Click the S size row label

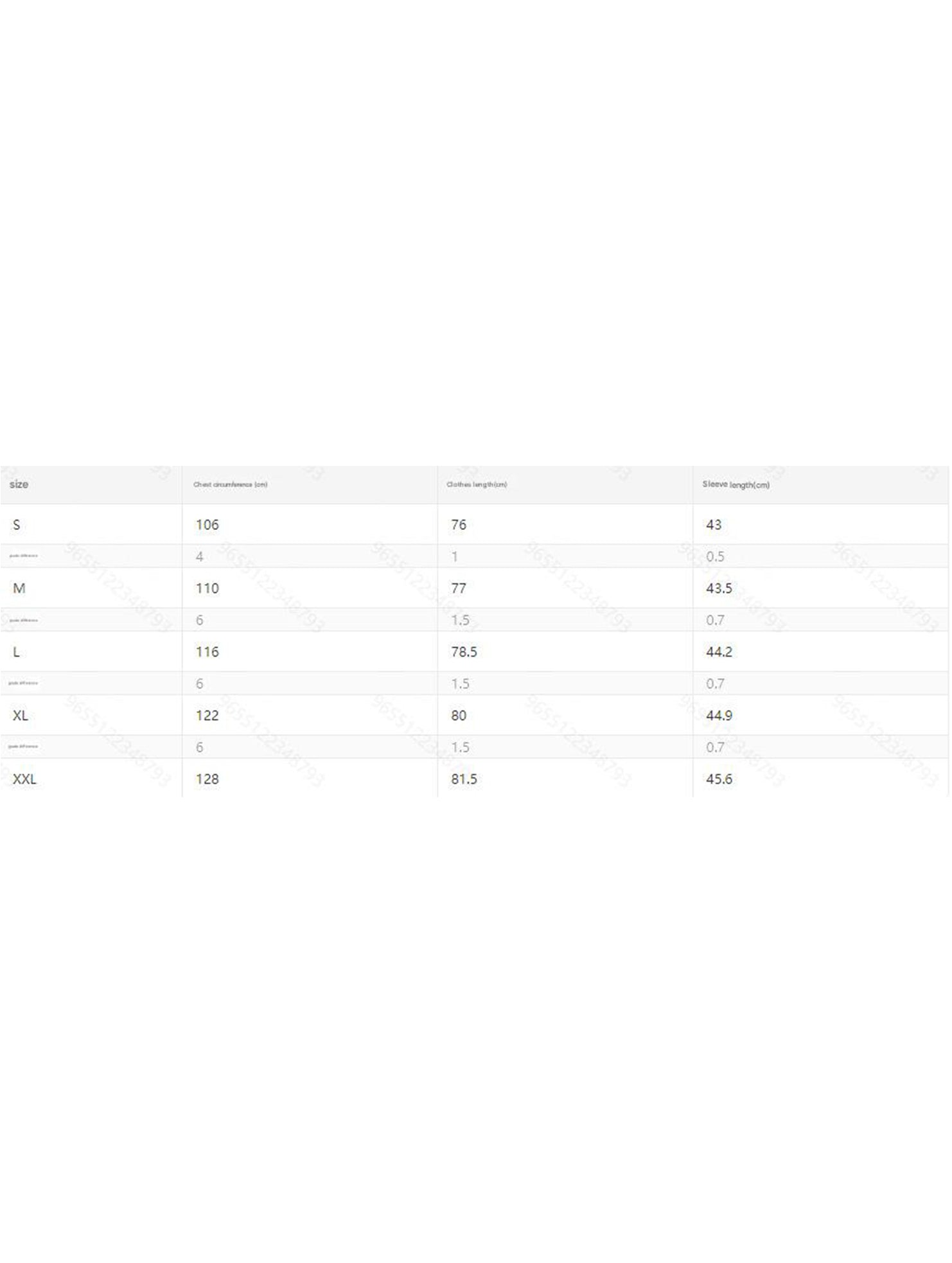[17, 525]
